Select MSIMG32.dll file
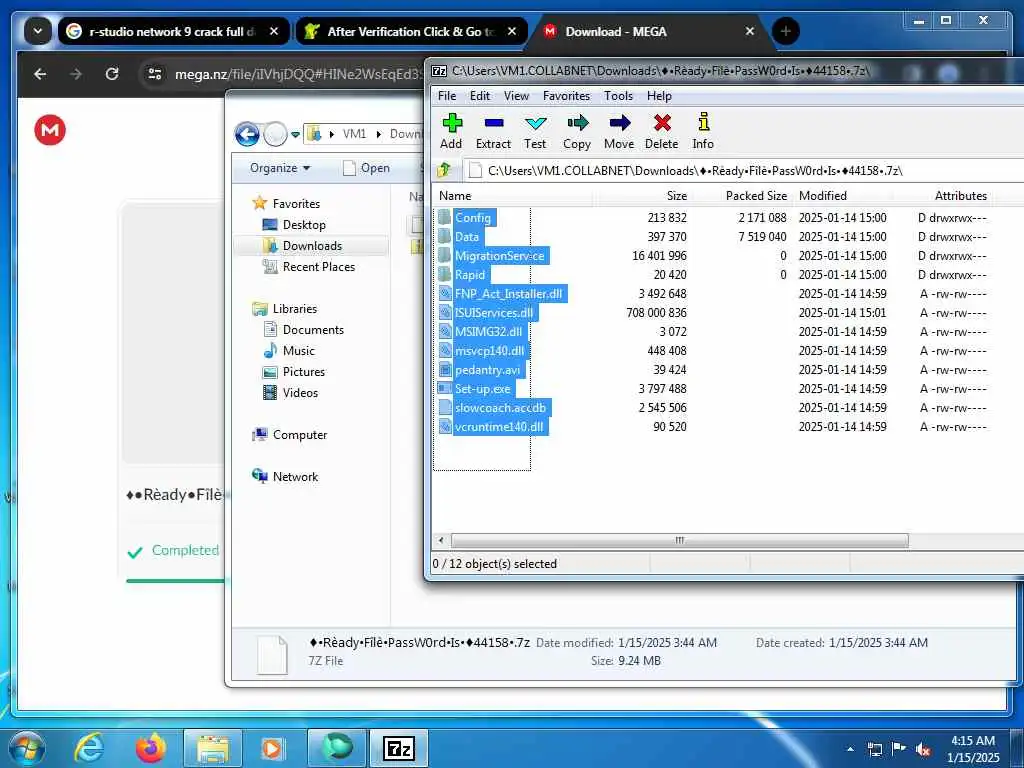 point(488,332)
